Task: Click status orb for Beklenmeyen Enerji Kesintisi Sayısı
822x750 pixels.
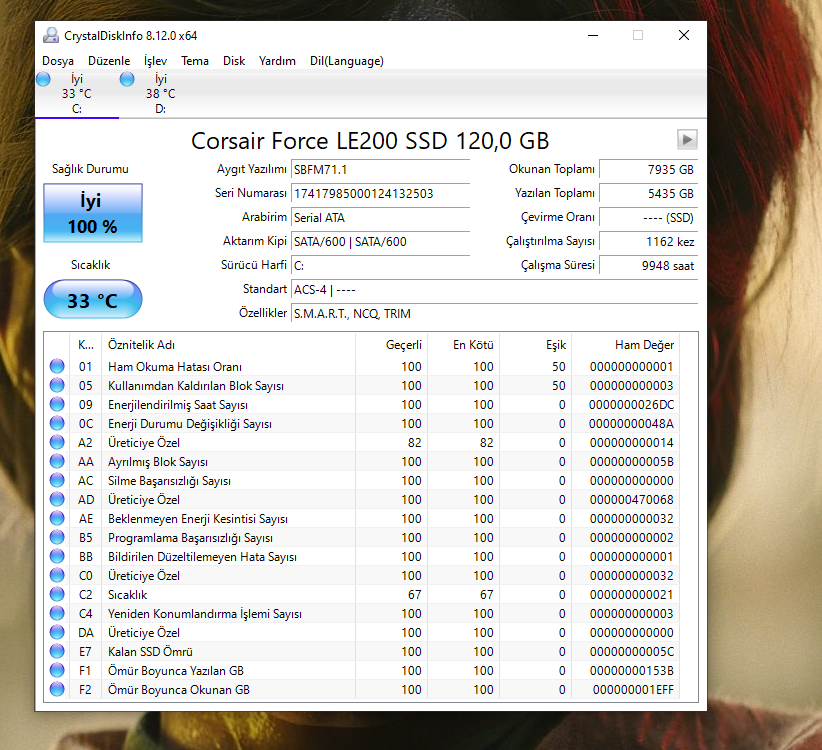Action: point(57,518)
